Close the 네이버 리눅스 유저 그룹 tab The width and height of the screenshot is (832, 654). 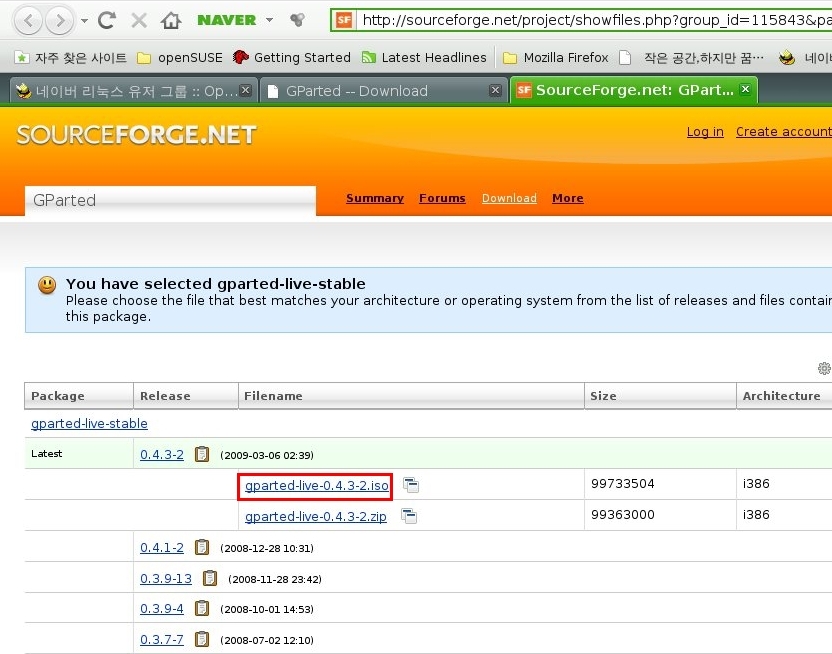tap(245, 90)
